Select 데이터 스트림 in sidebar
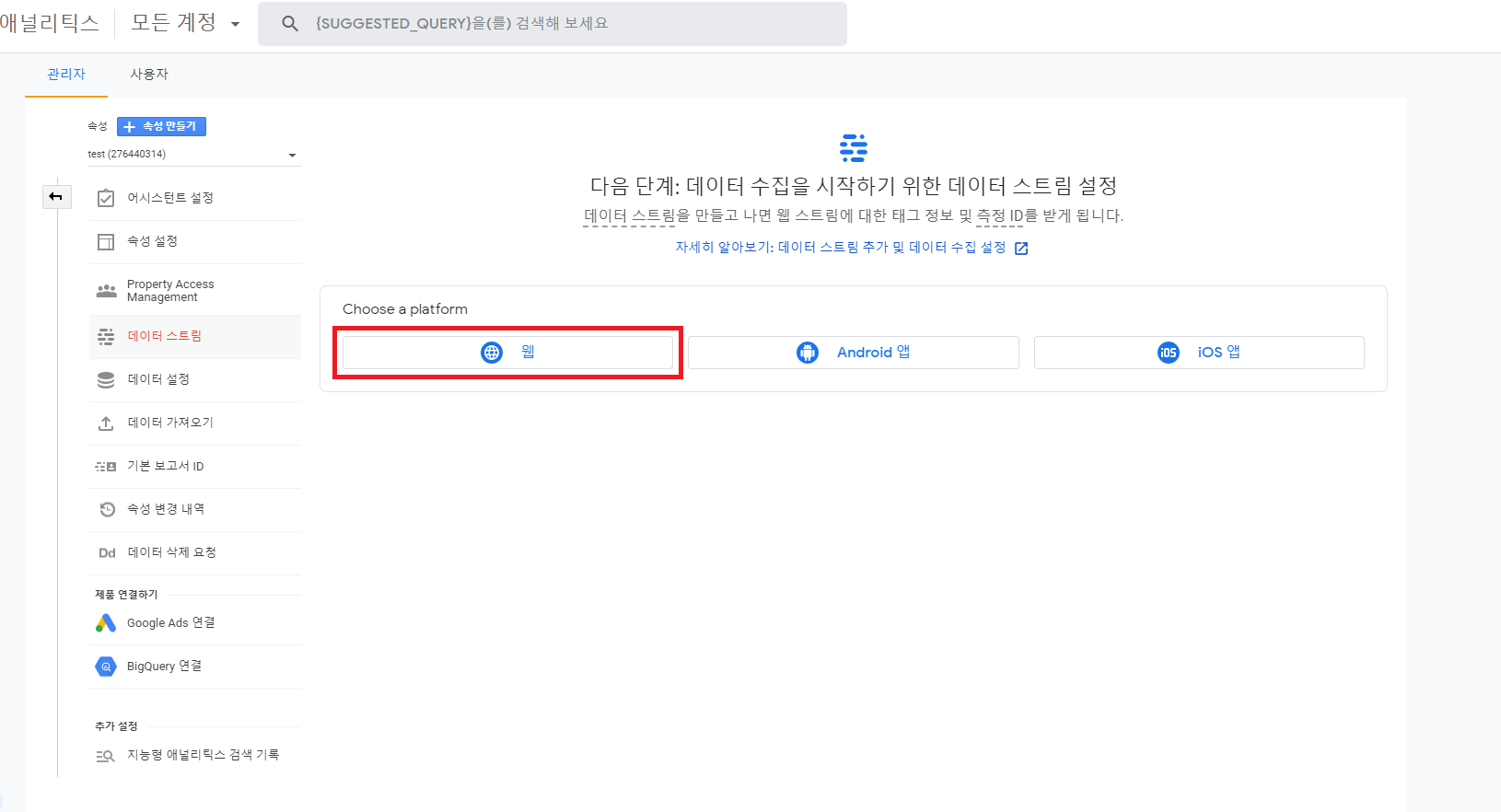The image size is (1501, 812). click(195, 337)
